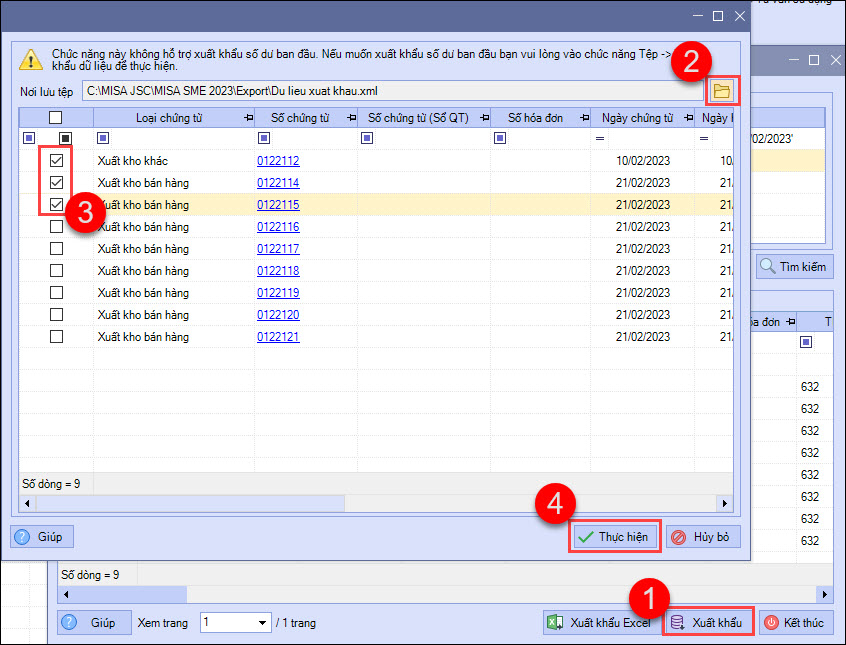Click the Nơi lưu tệp file path field
The height and width of the screenshot is (645, 846).
pos(390,91)
